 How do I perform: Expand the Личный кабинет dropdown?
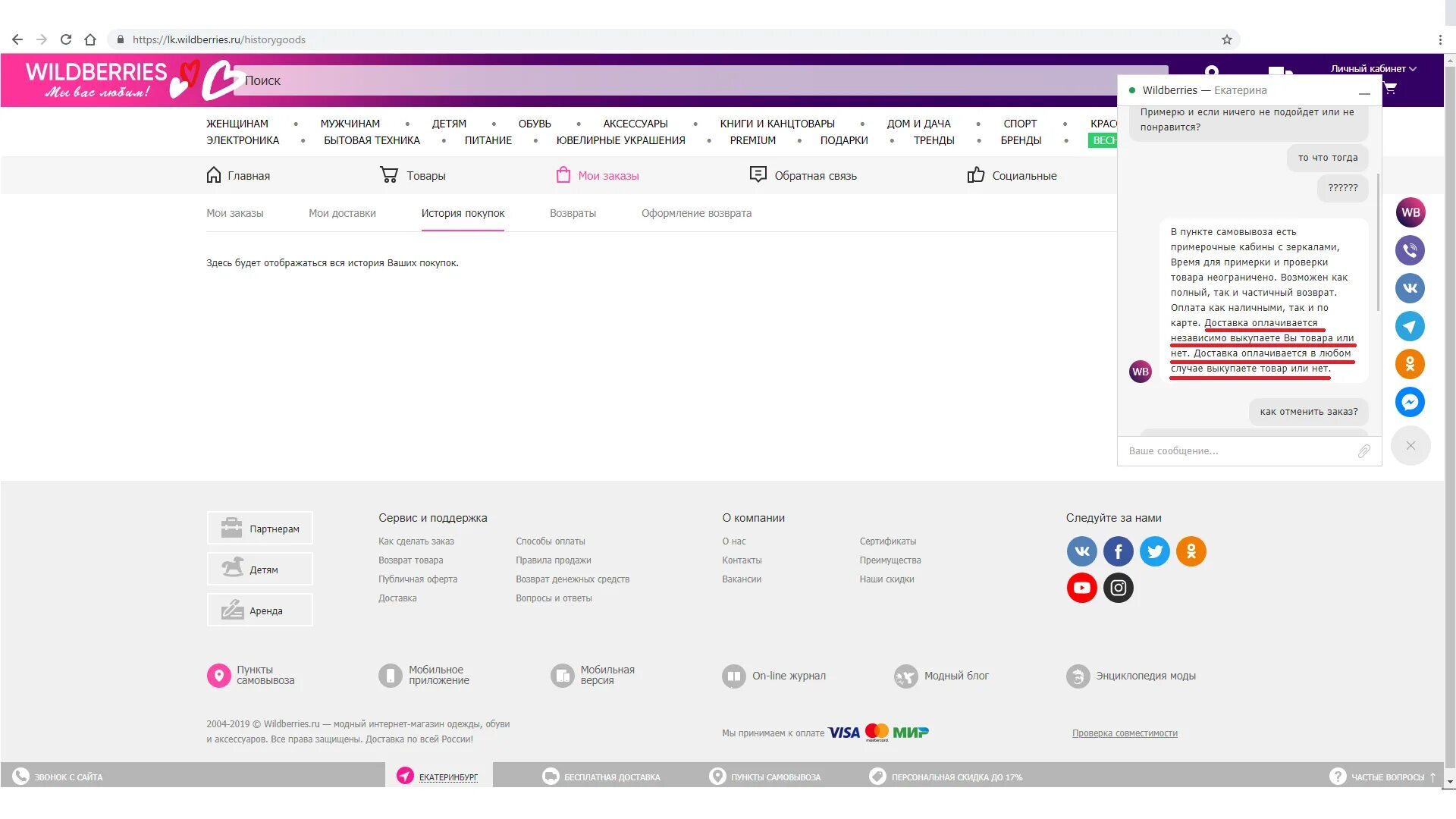(1373, 68)
